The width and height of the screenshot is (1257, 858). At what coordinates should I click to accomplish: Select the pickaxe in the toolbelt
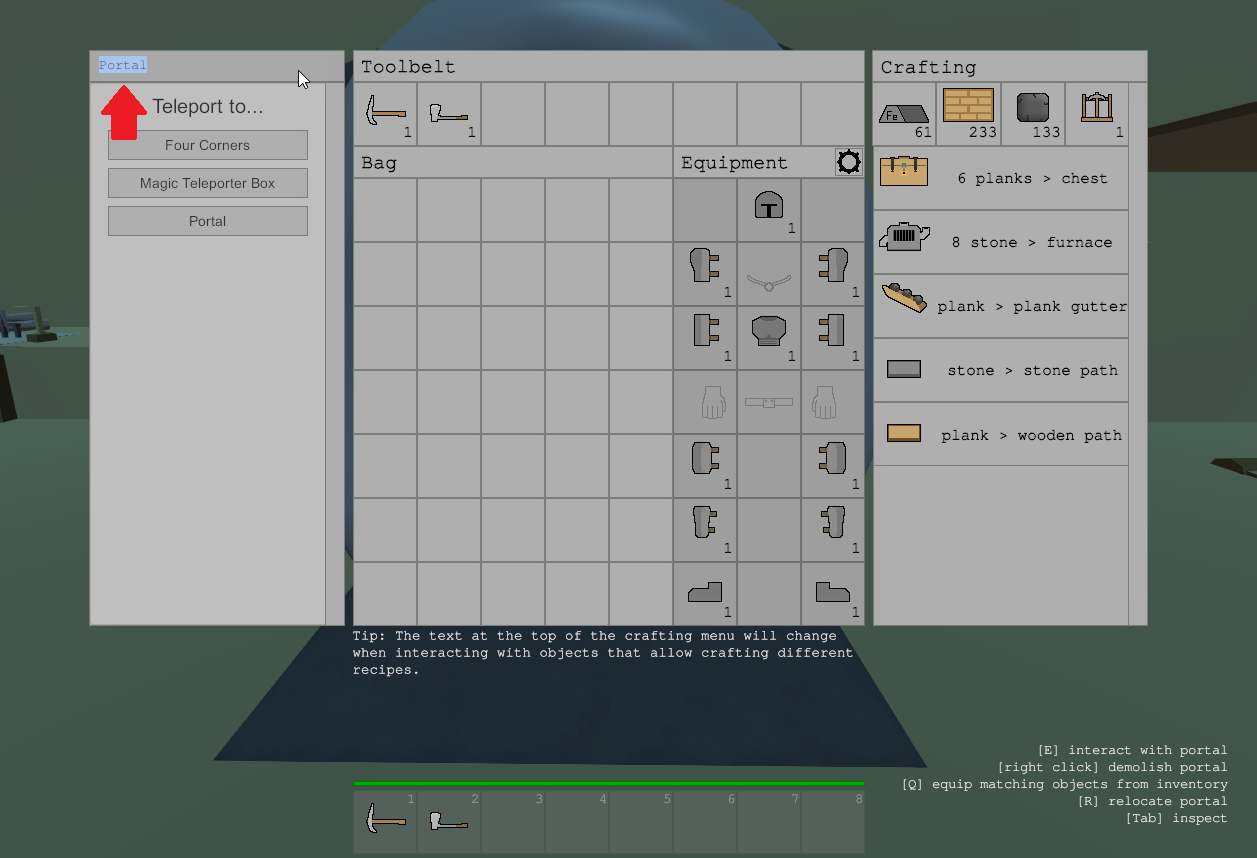point(385,114)
